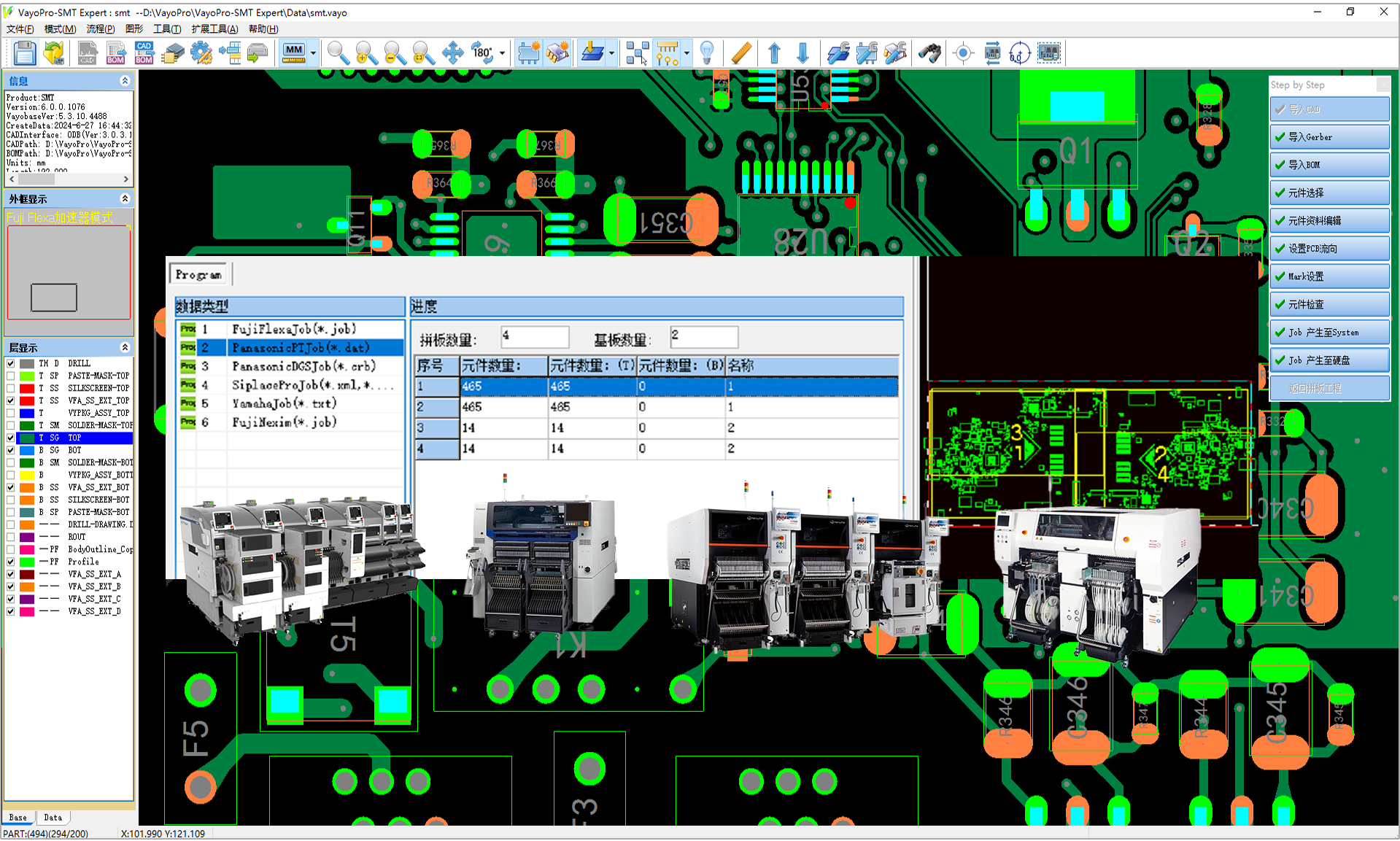This screenshot has height=841, width=1400.
Task: Click the 导入BOM step button
Action: pos(1329,165)
